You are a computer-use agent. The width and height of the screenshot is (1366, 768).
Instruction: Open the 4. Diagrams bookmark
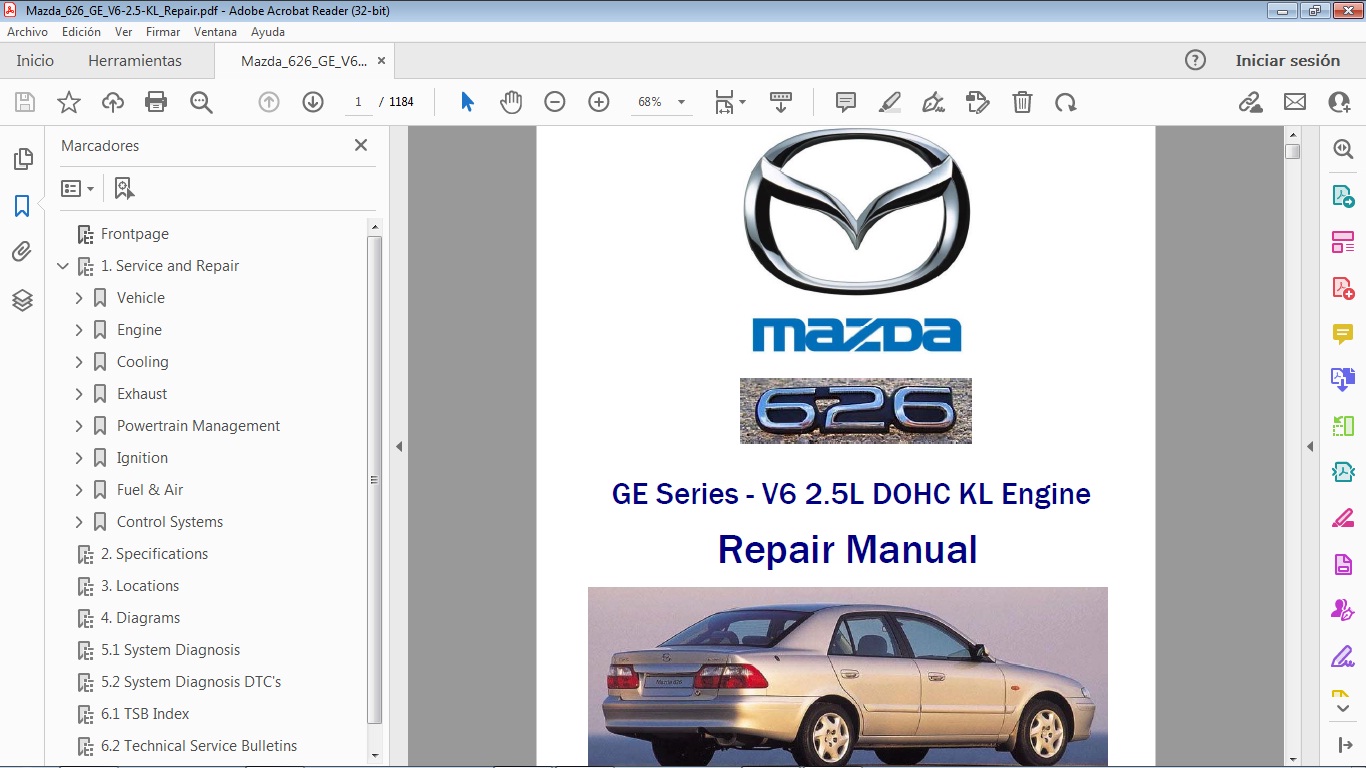pos(141,618)
